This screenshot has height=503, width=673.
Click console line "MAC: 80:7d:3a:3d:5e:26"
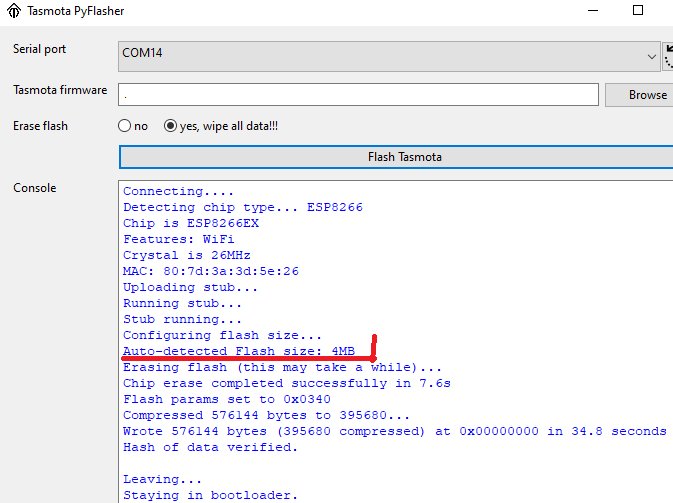(211, 271)
